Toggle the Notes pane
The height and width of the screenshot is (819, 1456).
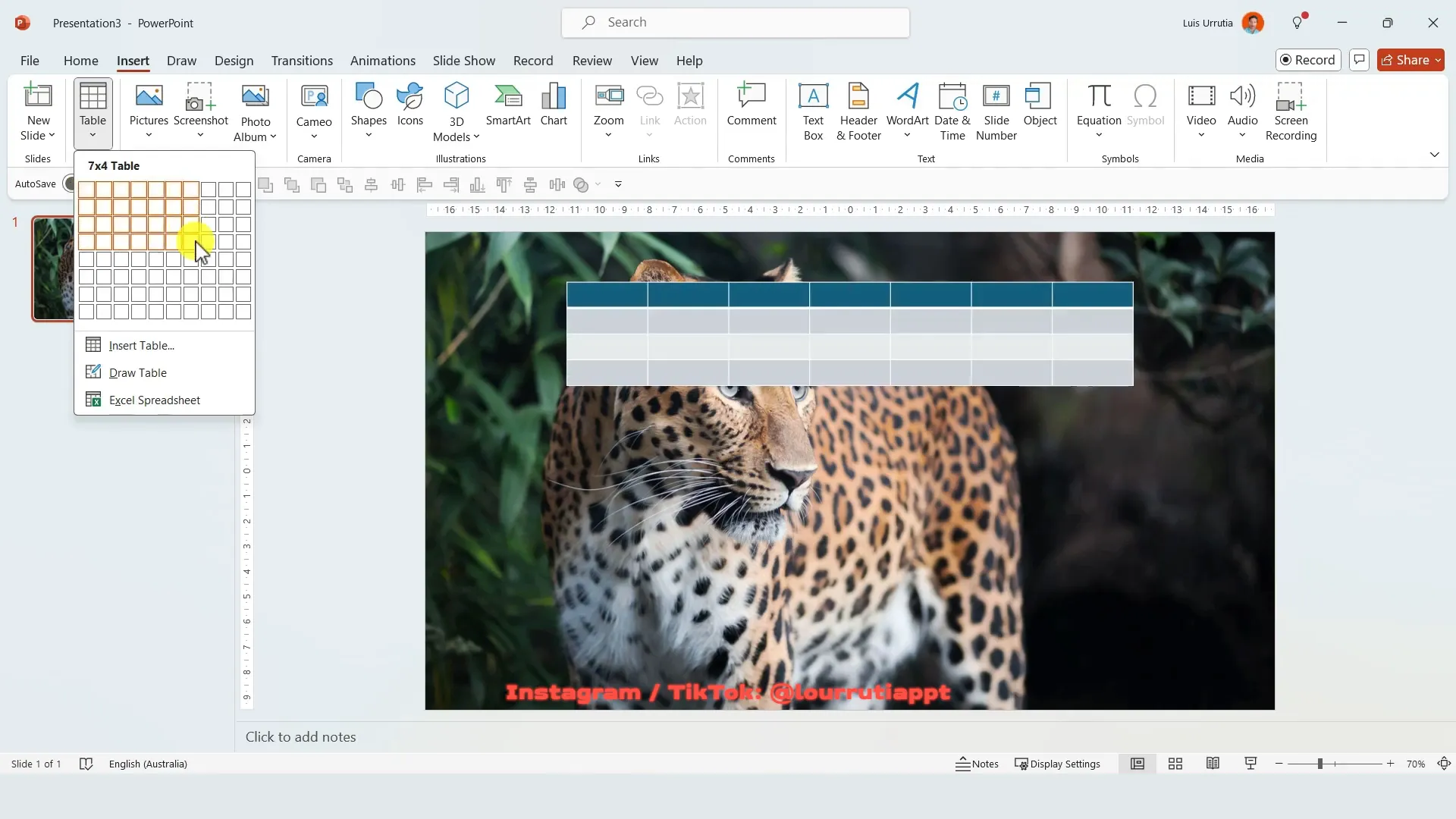[977, 764]
